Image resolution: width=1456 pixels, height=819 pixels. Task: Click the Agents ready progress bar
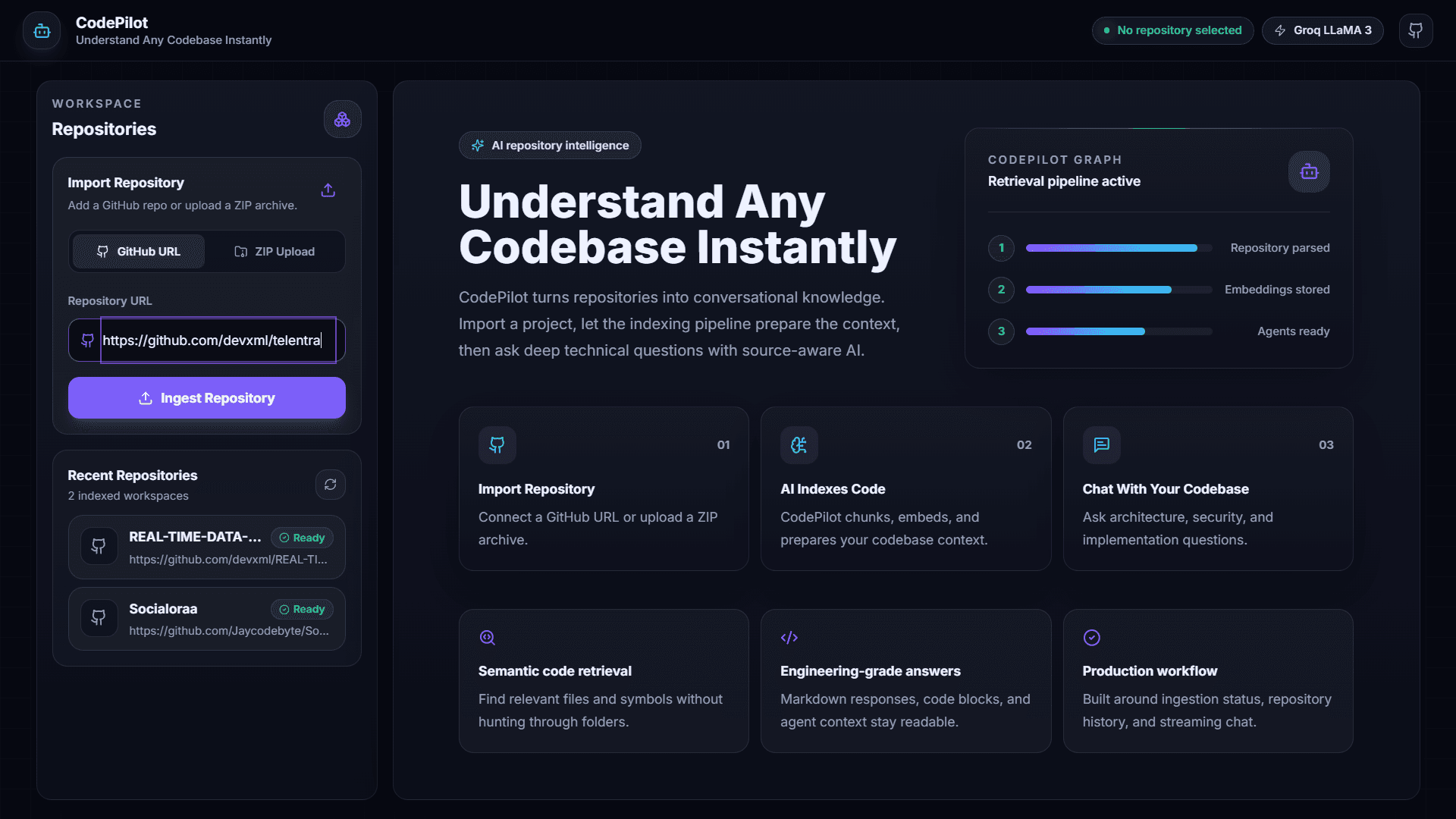click(x=1119, y=331)
